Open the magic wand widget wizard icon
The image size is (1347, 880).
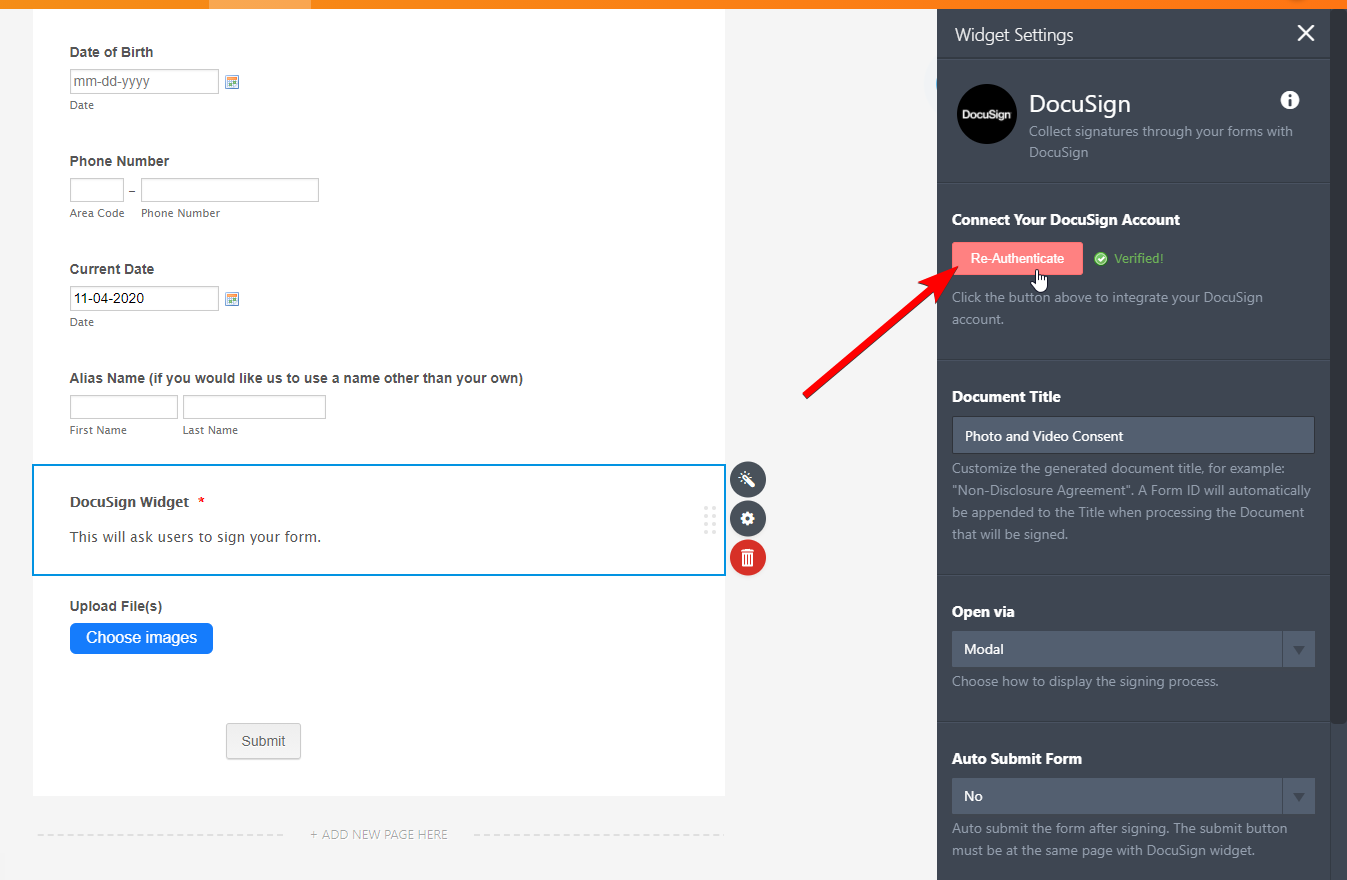point(747,480)
